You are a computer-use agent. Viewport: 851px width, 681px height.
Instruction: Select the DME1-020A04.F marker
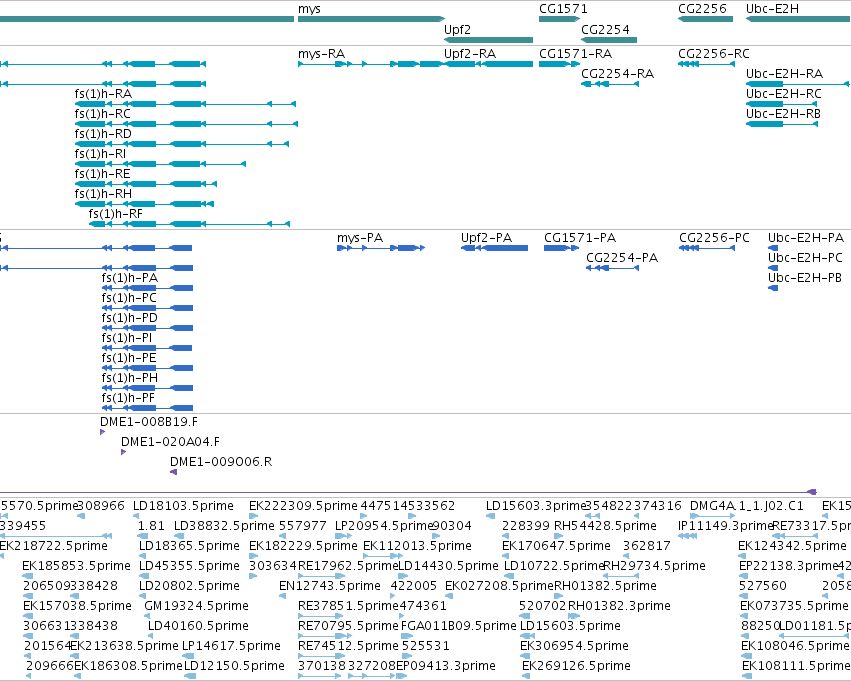coord(124,452)
